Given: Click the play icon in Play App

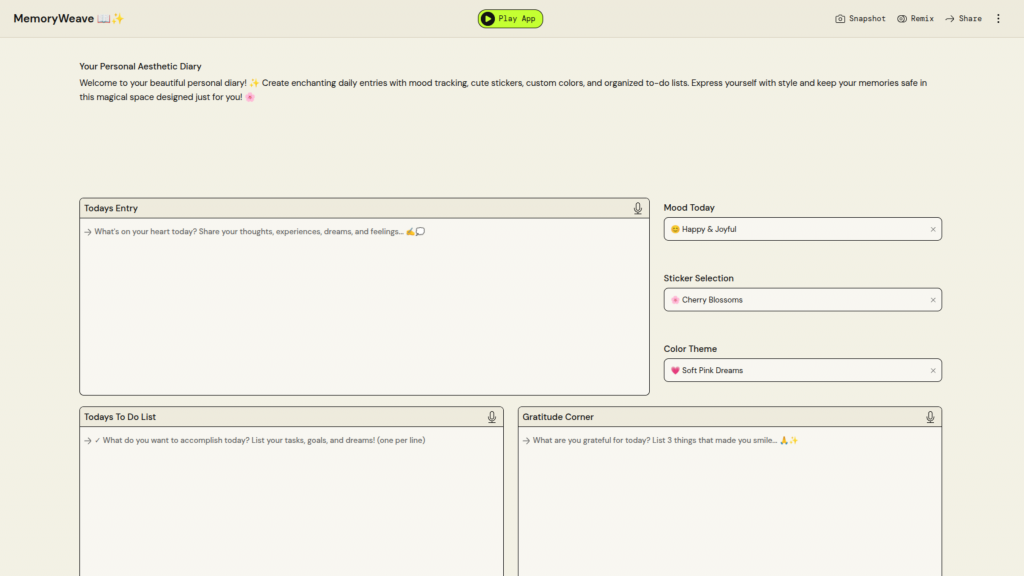Looking at the screenshot, I should point(488,19).
